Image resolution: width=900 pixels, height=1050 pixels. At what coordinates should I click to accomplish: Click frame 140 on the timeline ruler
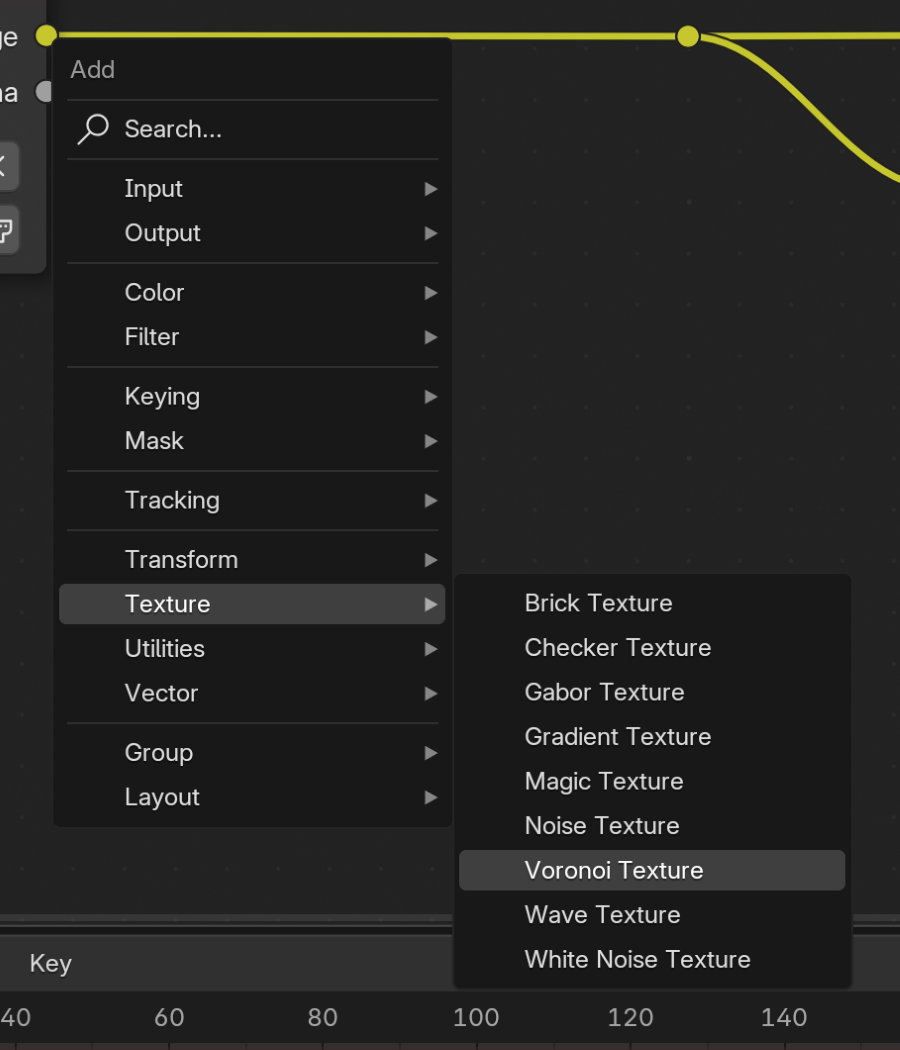point(784,1017)
